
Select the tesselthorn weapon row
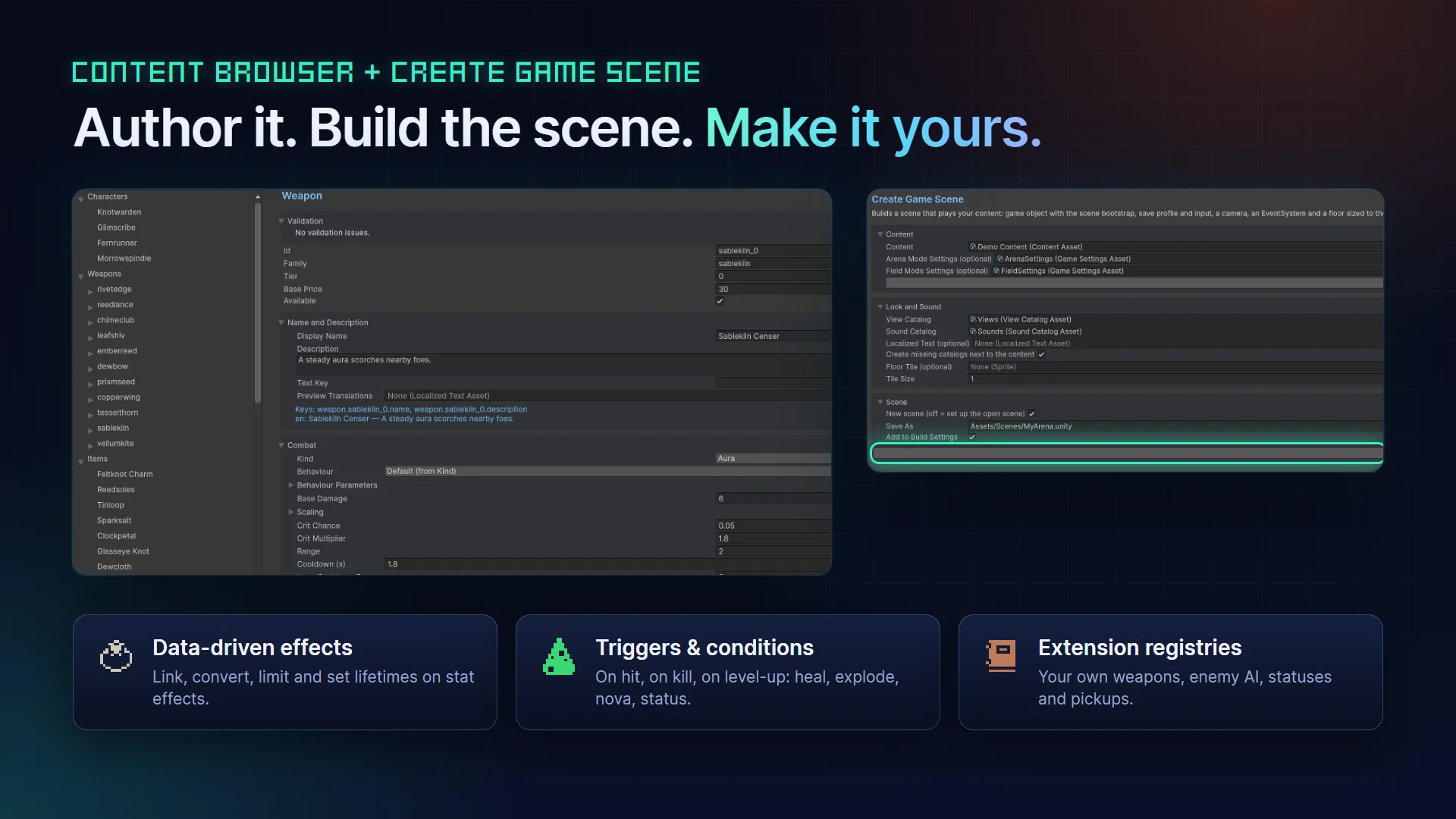[x=118, y=413]
